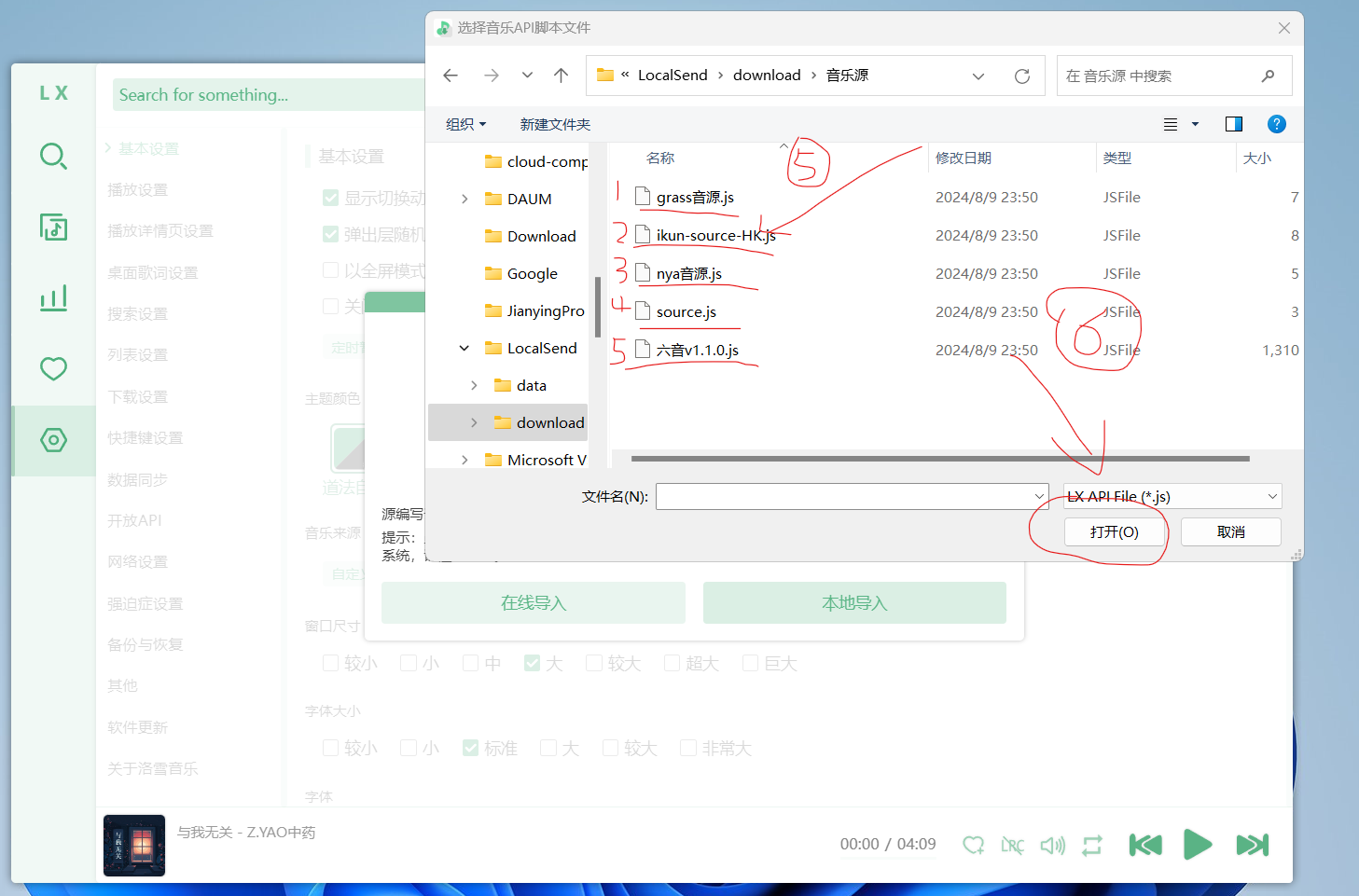Go forward in the file dialog
Image resolution: width=1359 pixels, height=896 pixels.
[492, 76]
